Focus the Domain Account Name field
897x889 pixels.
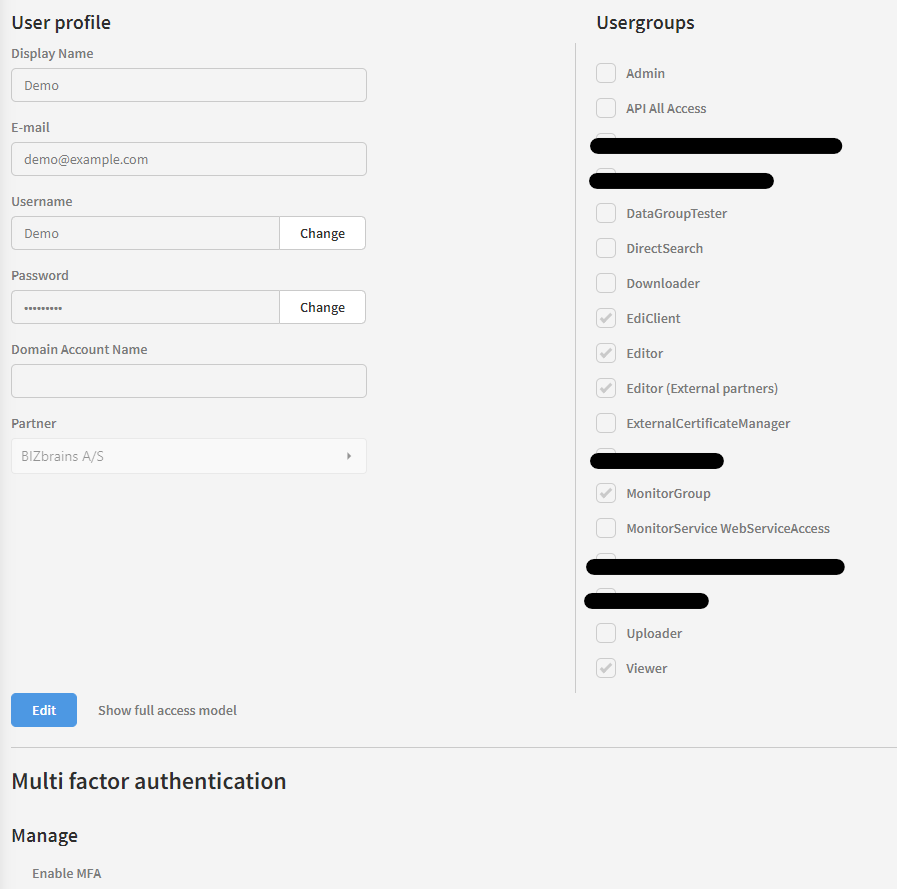pos(189,381)
